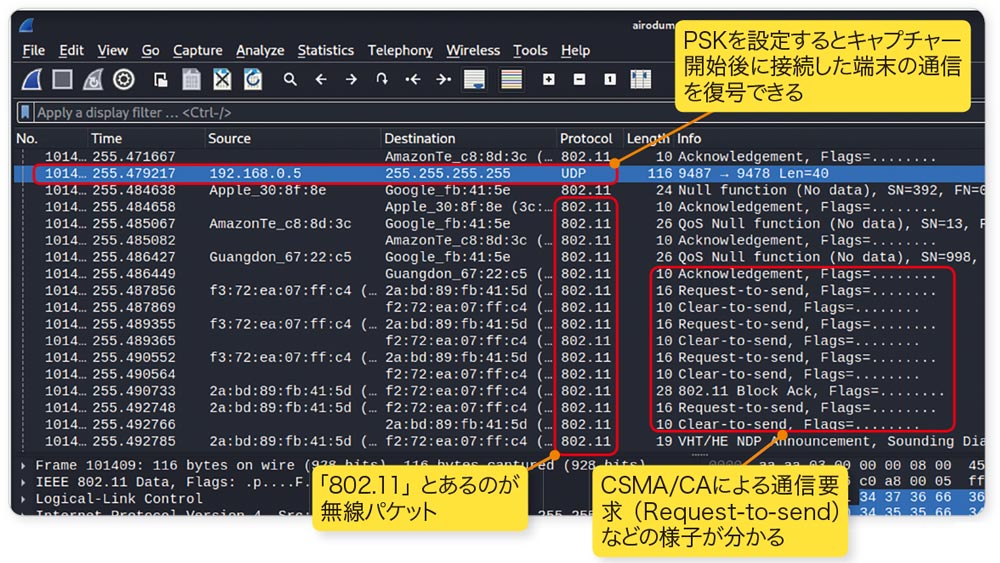
Task: Restart the current capture
Action: (93, 80)
